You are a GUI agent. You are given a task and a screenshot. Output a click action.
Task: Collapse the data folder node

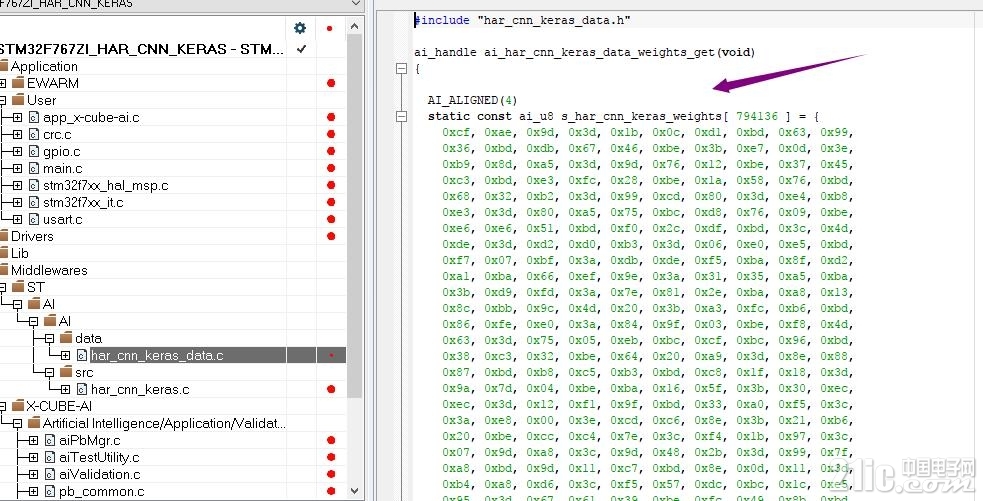point(50,338)
